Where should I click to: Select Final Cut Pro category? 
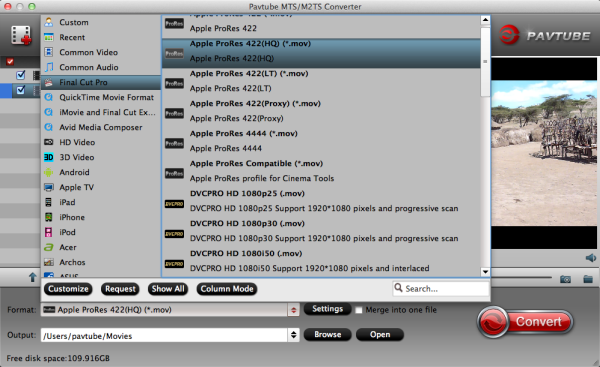coord(101,82)
